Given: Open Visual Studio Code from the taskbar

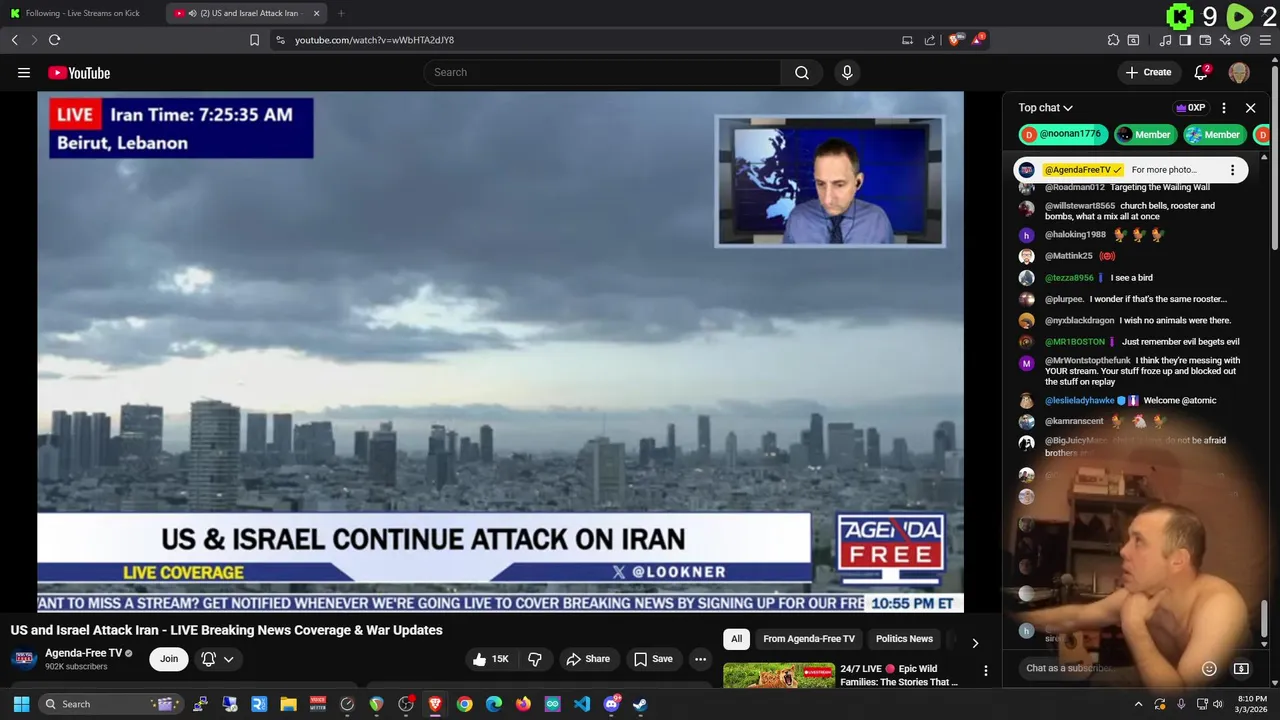Looking at the screenshot, I should pos(581,704).
